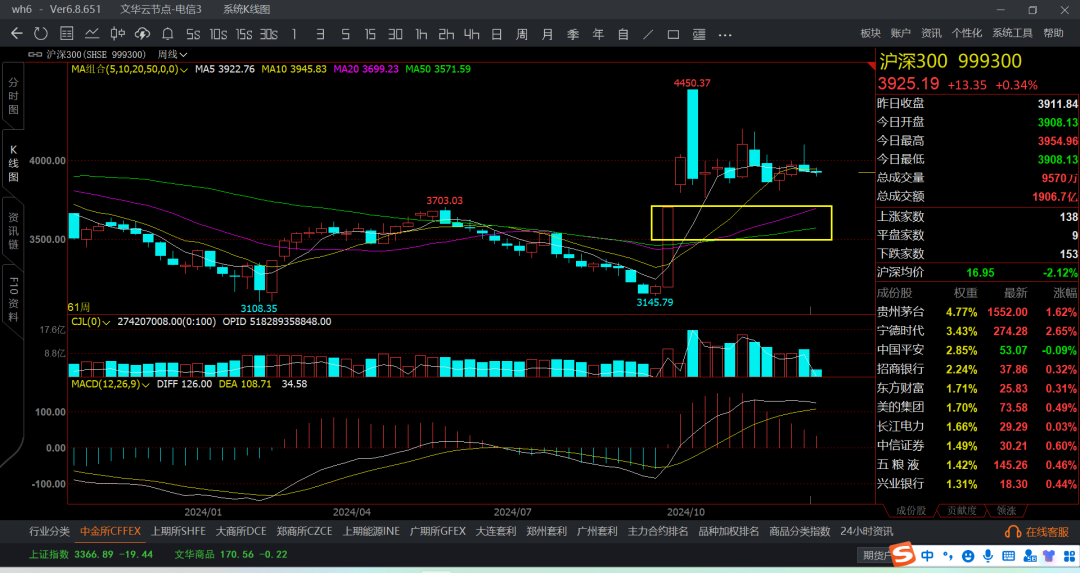1080x573 pixels.
Task: Open the 分时图 side tab
Action: (14, 95)
